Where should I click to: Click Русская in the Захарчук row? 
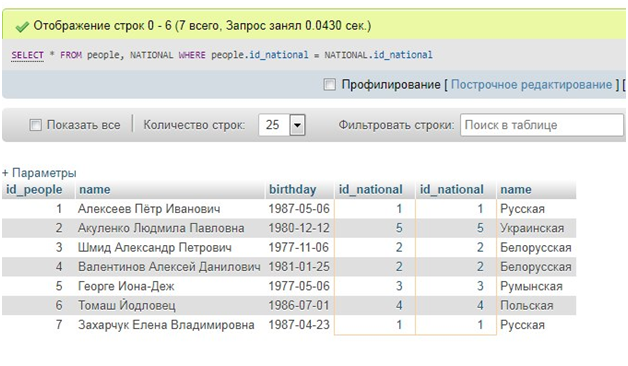(x=522, y=324)
